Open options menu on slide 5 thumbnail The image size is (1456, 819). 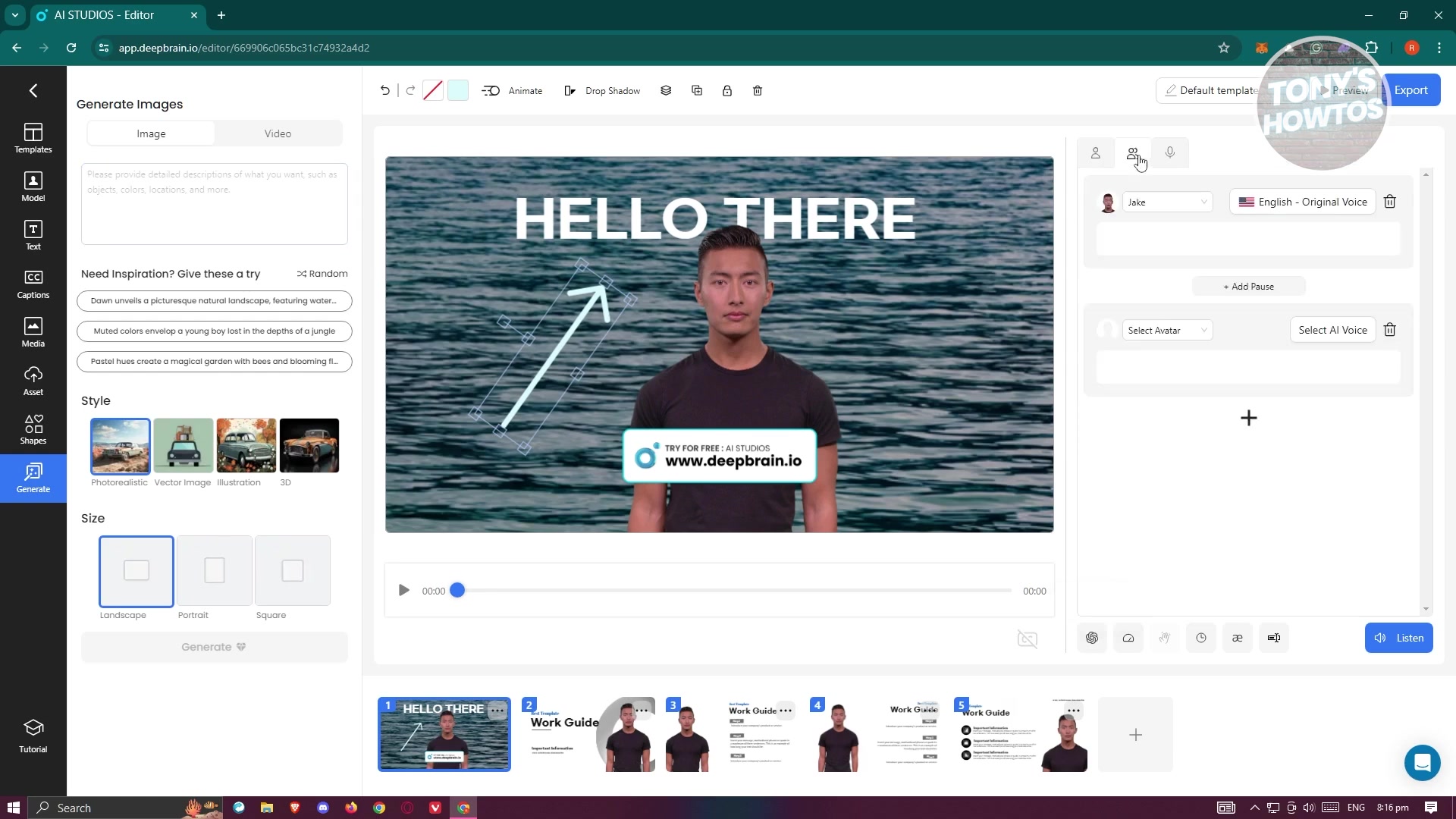[1074, 711]
